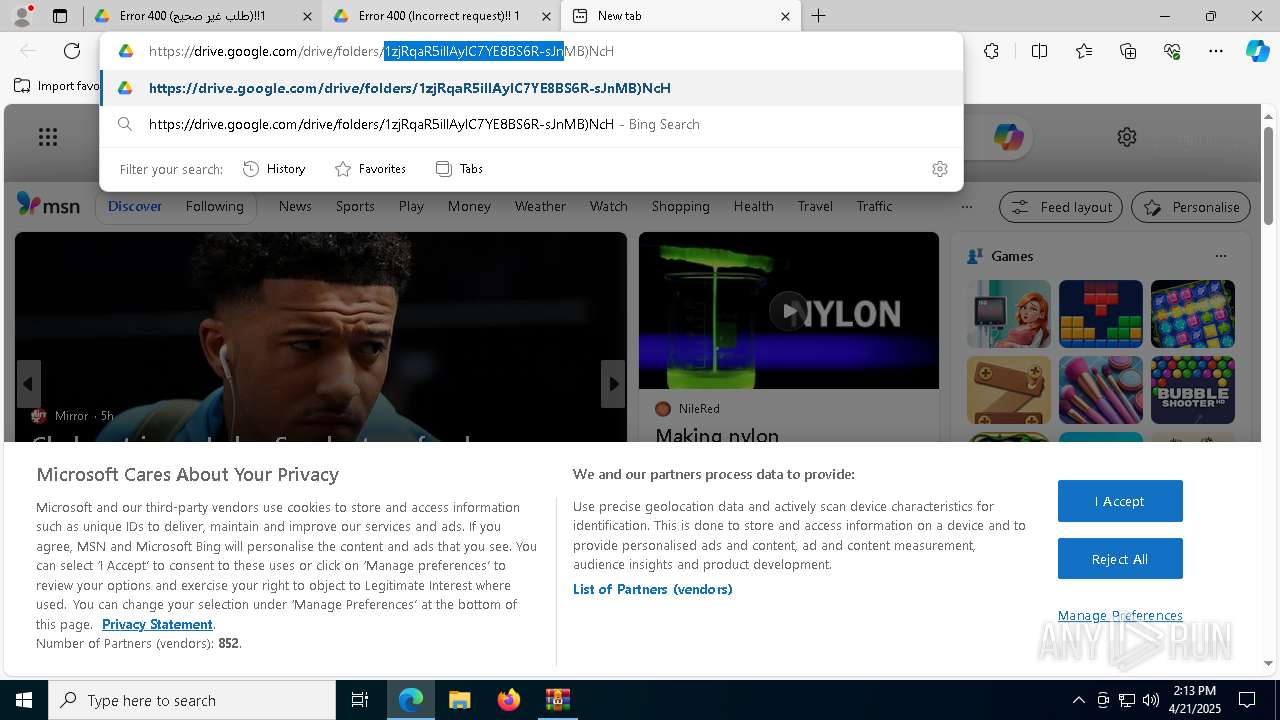
Task: Open the Making nylon article headline
Action: 717,435
